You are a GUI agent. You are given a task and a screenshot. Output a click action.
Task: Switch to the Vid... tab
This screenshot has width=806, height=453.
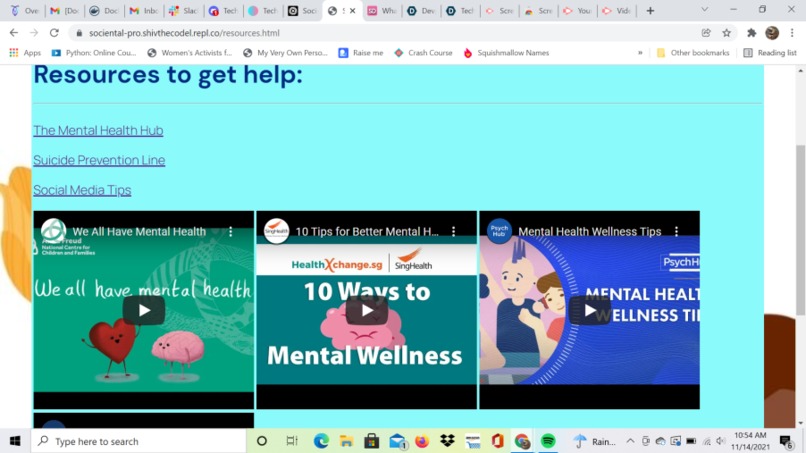[x=617, y=11]
